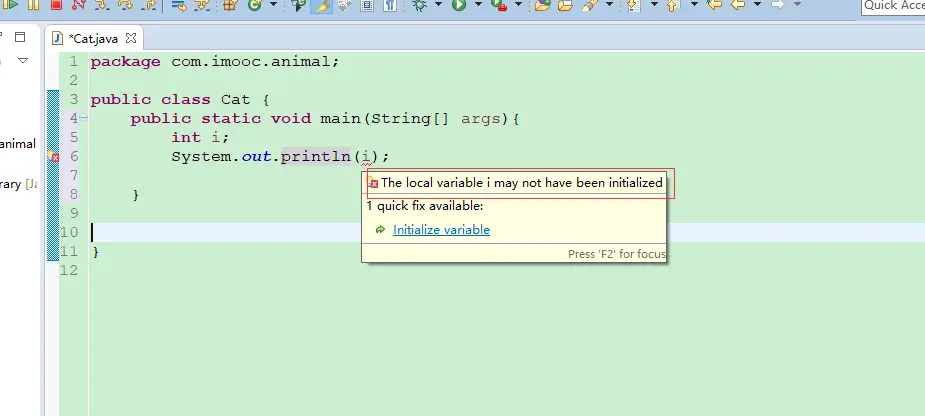Click 'The local variable i may not have been initialized' text

522,183
